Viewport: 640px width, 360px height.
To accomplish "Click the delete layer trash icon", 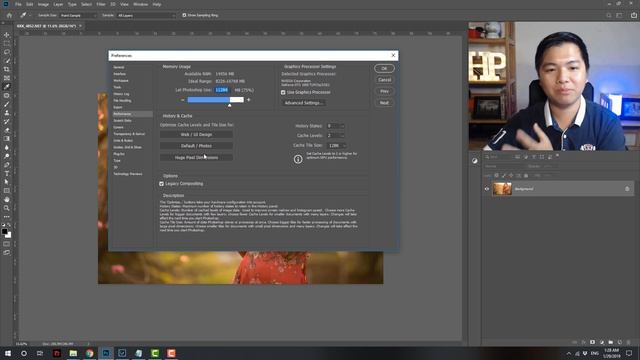I will click(629, 342).
